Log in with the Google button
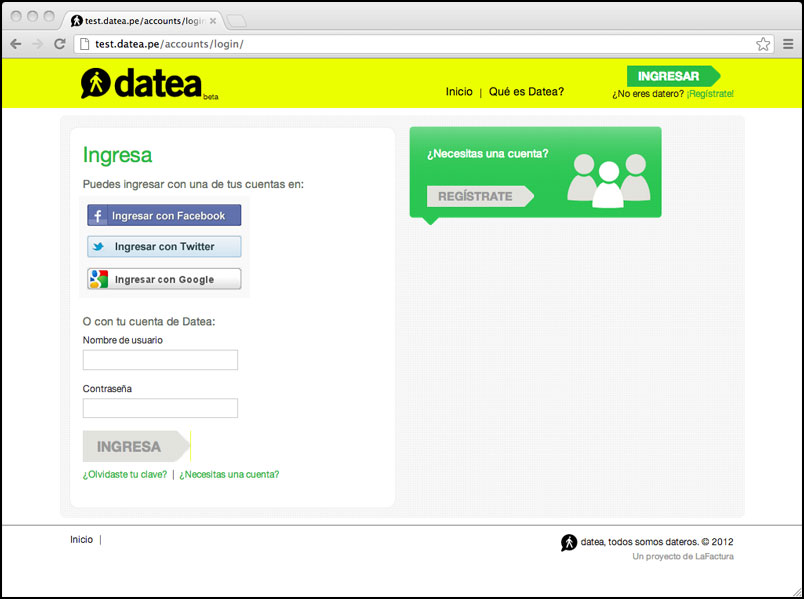The height and width of the screenshot is (599, 804). tap(164, 279)
